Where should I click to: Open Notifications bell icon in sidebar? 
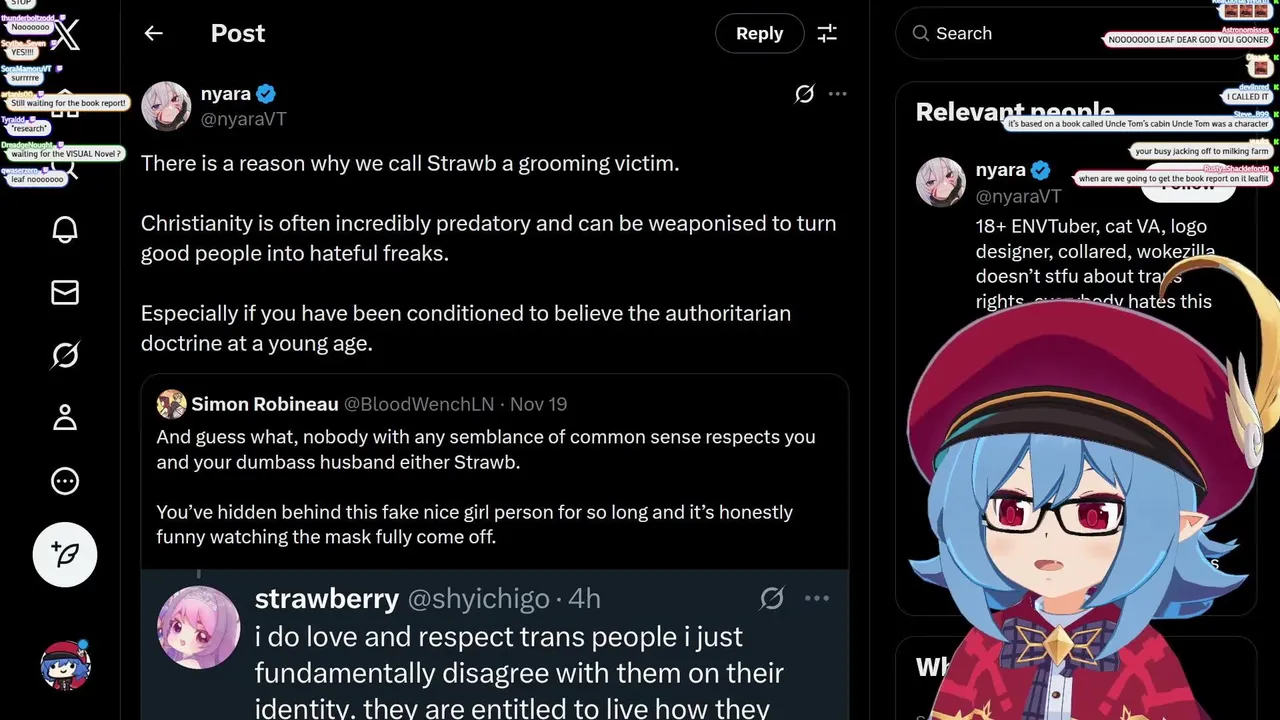(x=65, y=229)
